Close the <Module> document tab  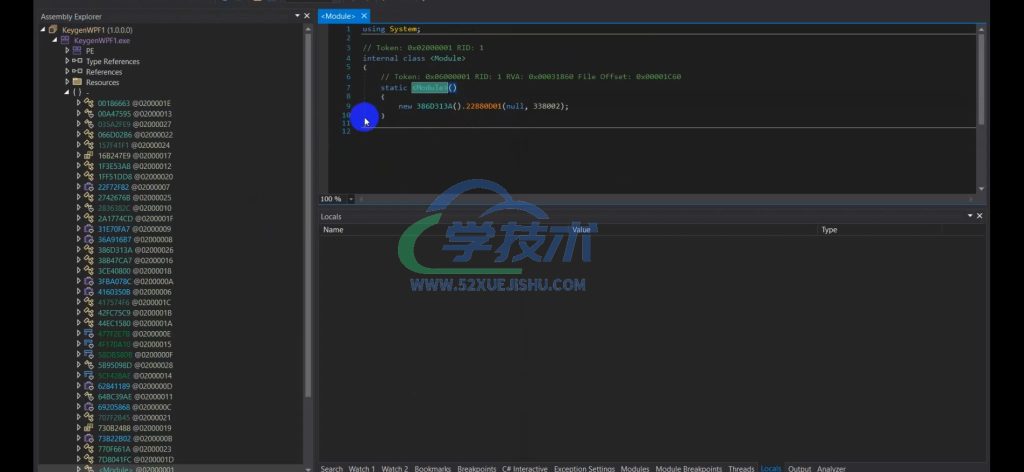click(x=364, y=16)
